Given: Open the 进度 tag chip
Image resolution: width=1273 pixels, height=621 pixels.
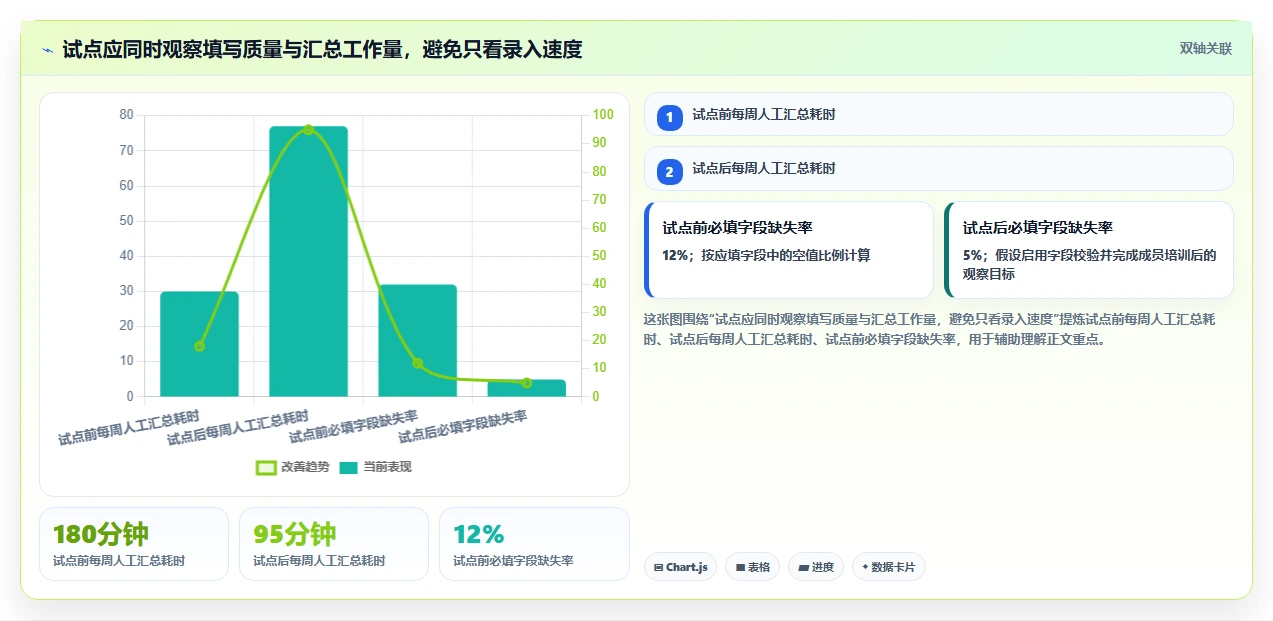Looking at the screenshot, I should 816,567.
